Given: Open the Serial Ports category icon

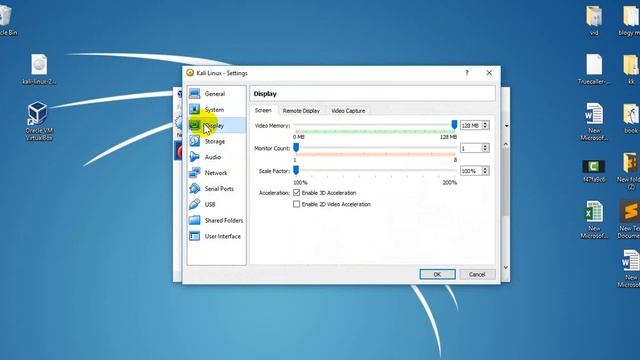Looking at the screenshot, I should [194, 189].
